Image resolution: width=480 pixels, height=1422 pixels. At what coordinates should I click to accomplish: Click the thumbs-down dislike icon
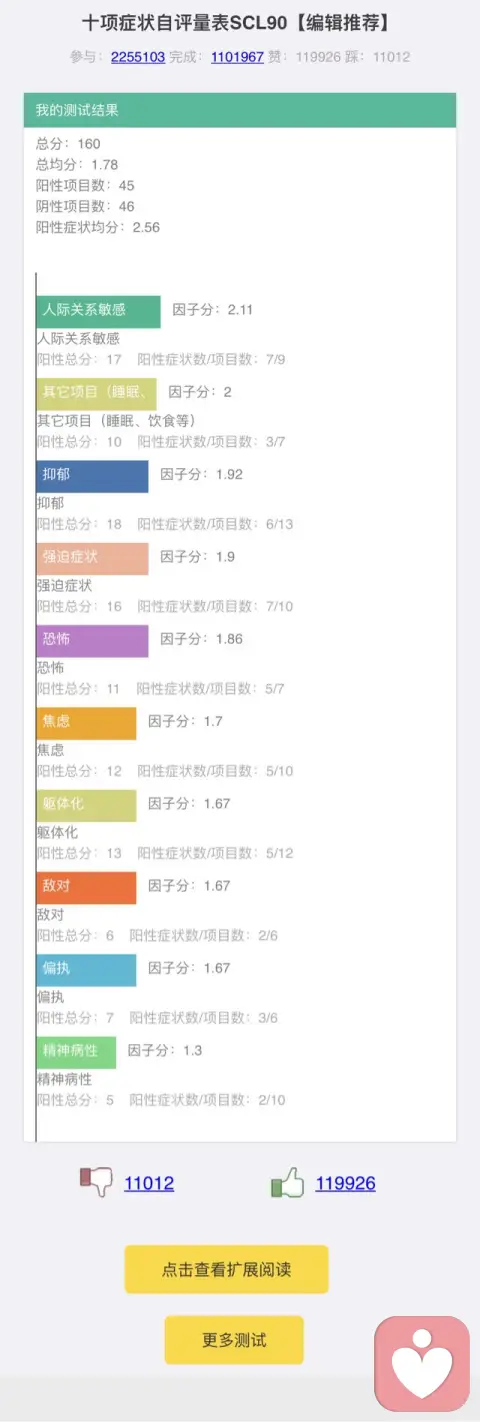[x=97, y=1183]
